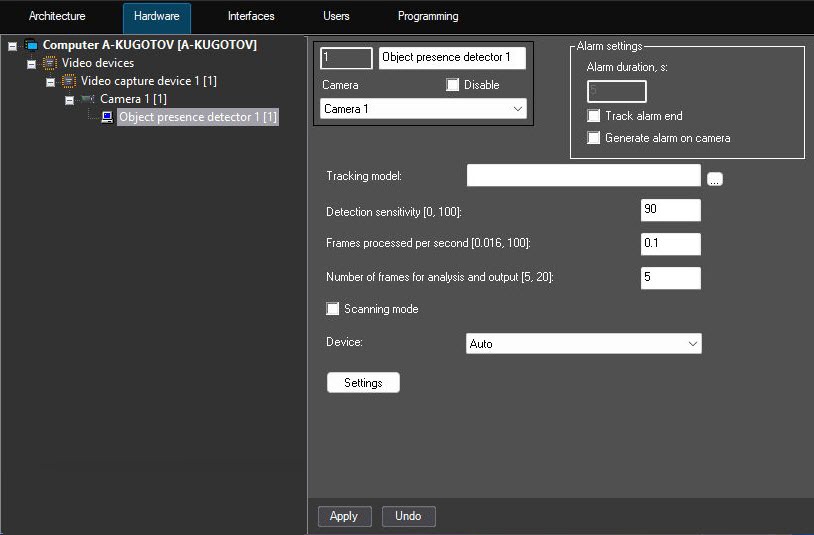
Task: Click the Camera 1 camera icon
Action: (88, 99)
